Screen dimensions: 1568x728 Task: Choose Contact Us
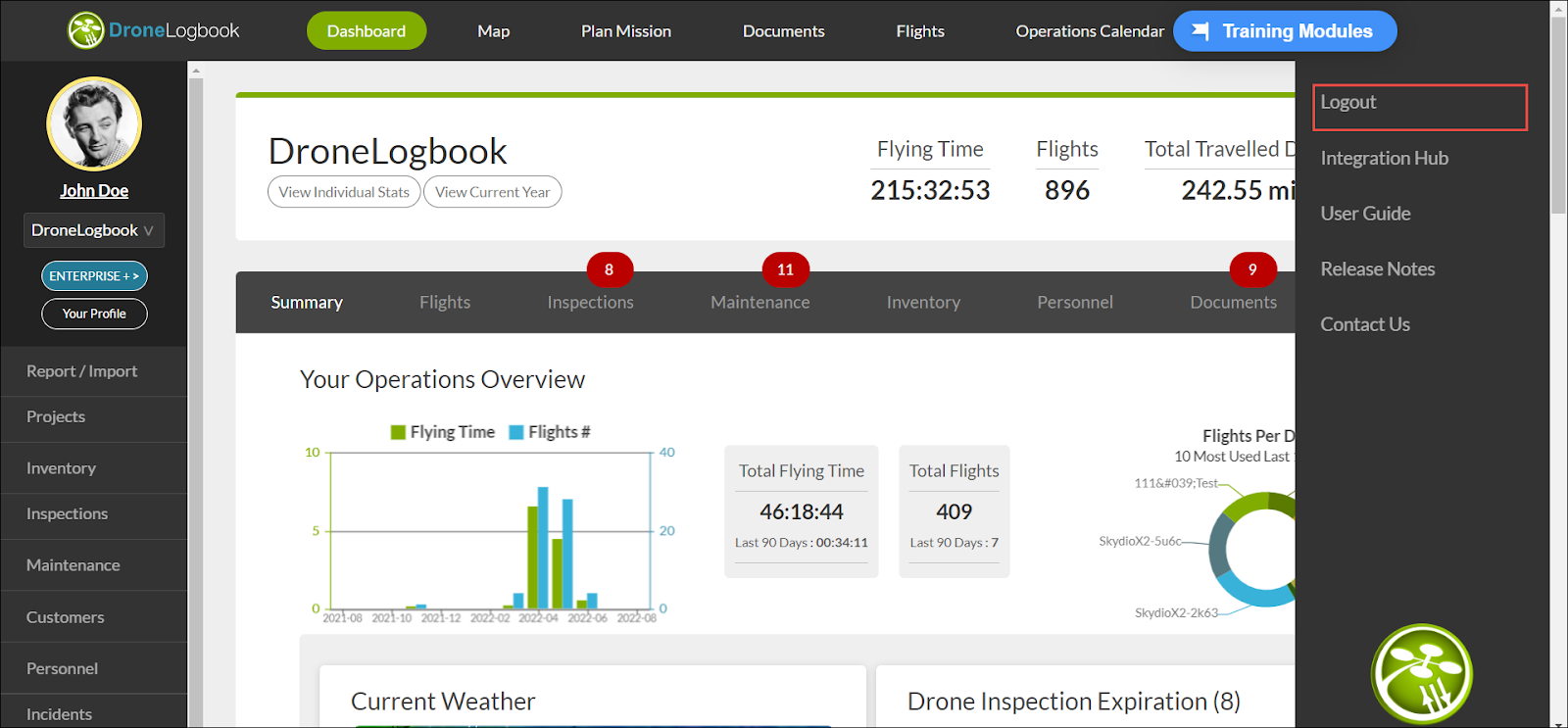coord(1365,324)
